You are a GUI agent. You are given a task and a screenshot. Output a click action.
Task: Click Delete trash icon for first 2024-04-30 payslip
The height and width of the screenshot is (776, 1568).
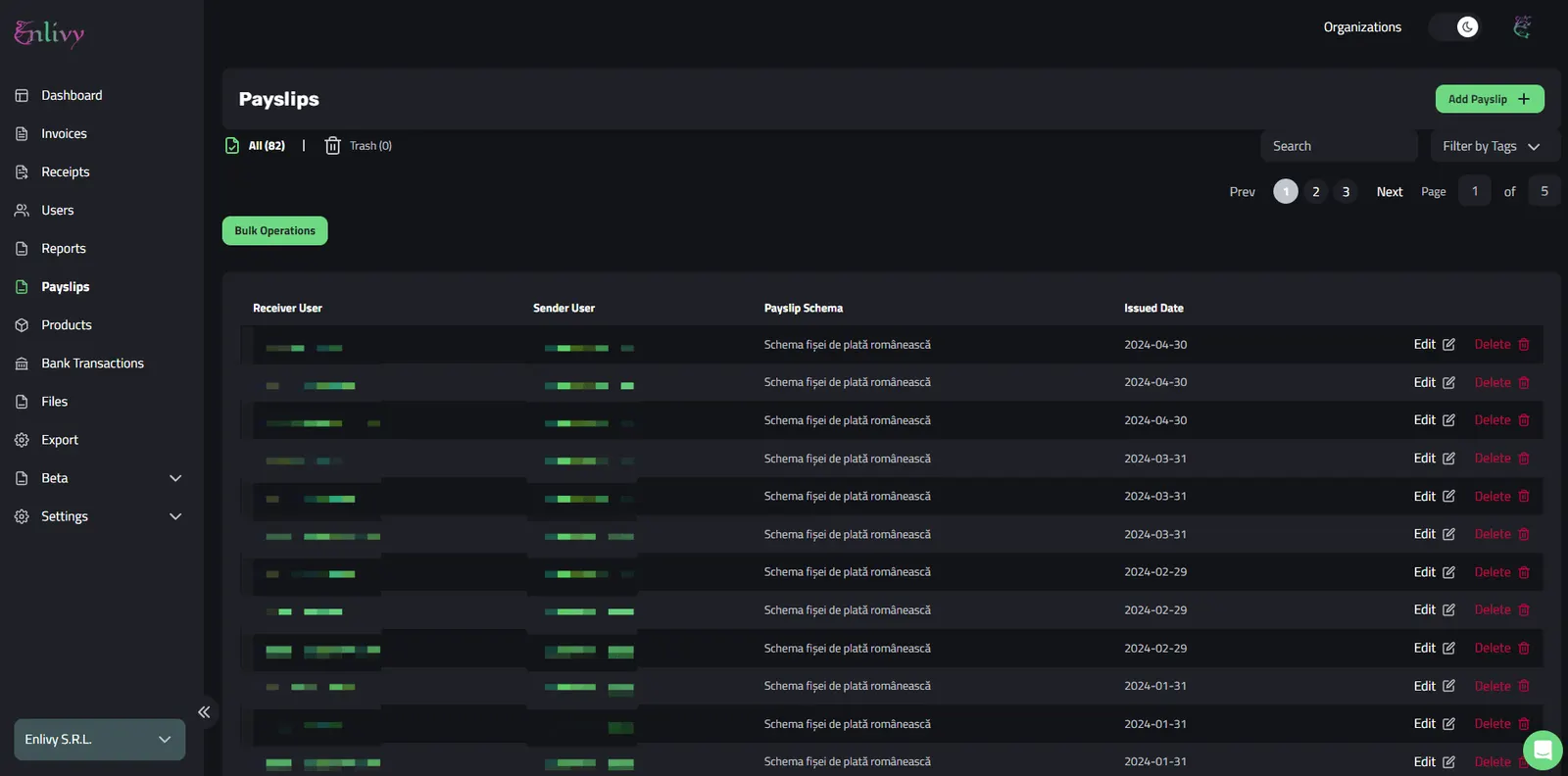pyautogui.click(x=1524, y=344)
